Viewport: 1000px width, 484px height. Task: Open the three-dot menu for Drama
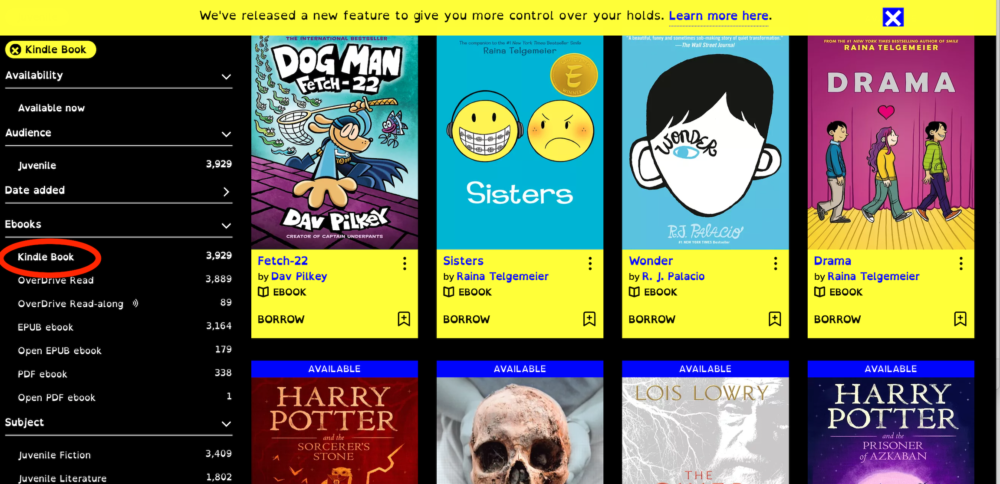[961, 263]
